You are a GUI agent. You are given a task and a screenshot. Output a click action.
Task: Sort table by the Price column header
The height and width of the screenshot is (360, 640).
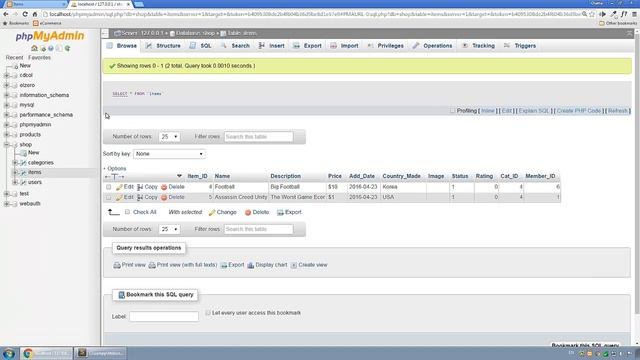pos(335,176)
